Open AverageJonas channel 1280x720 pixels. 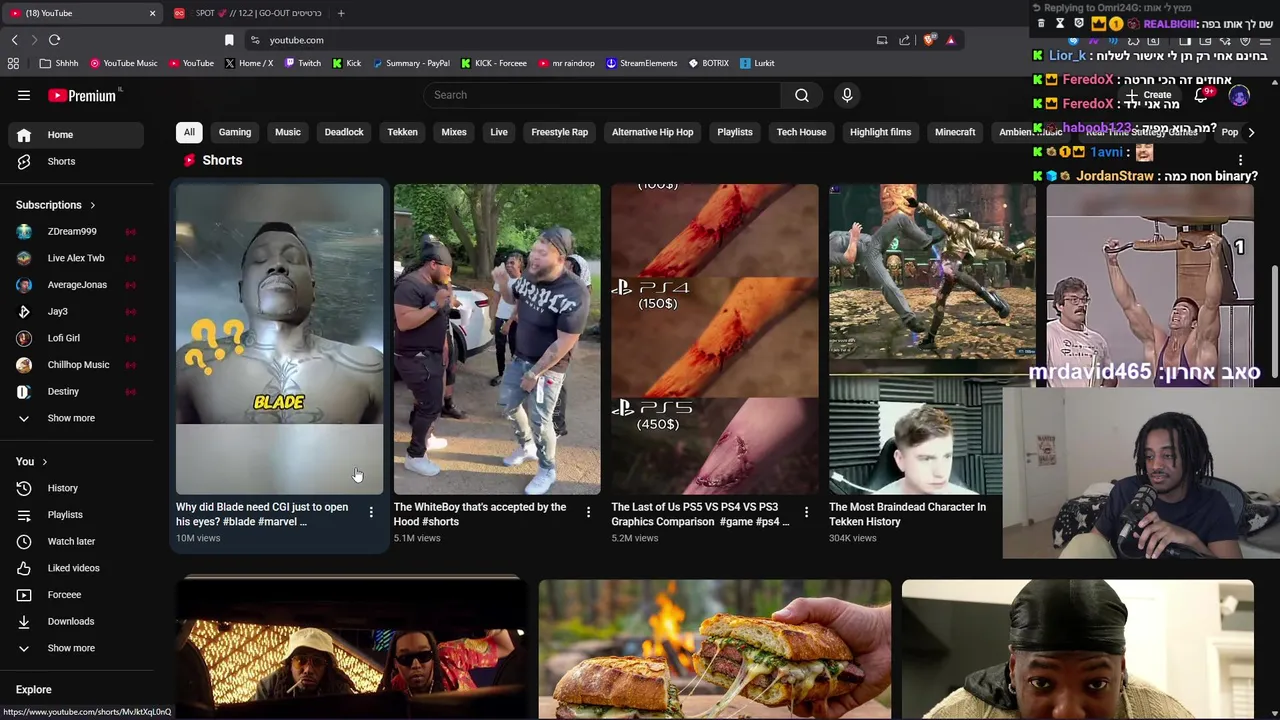(x=77, y=285)
